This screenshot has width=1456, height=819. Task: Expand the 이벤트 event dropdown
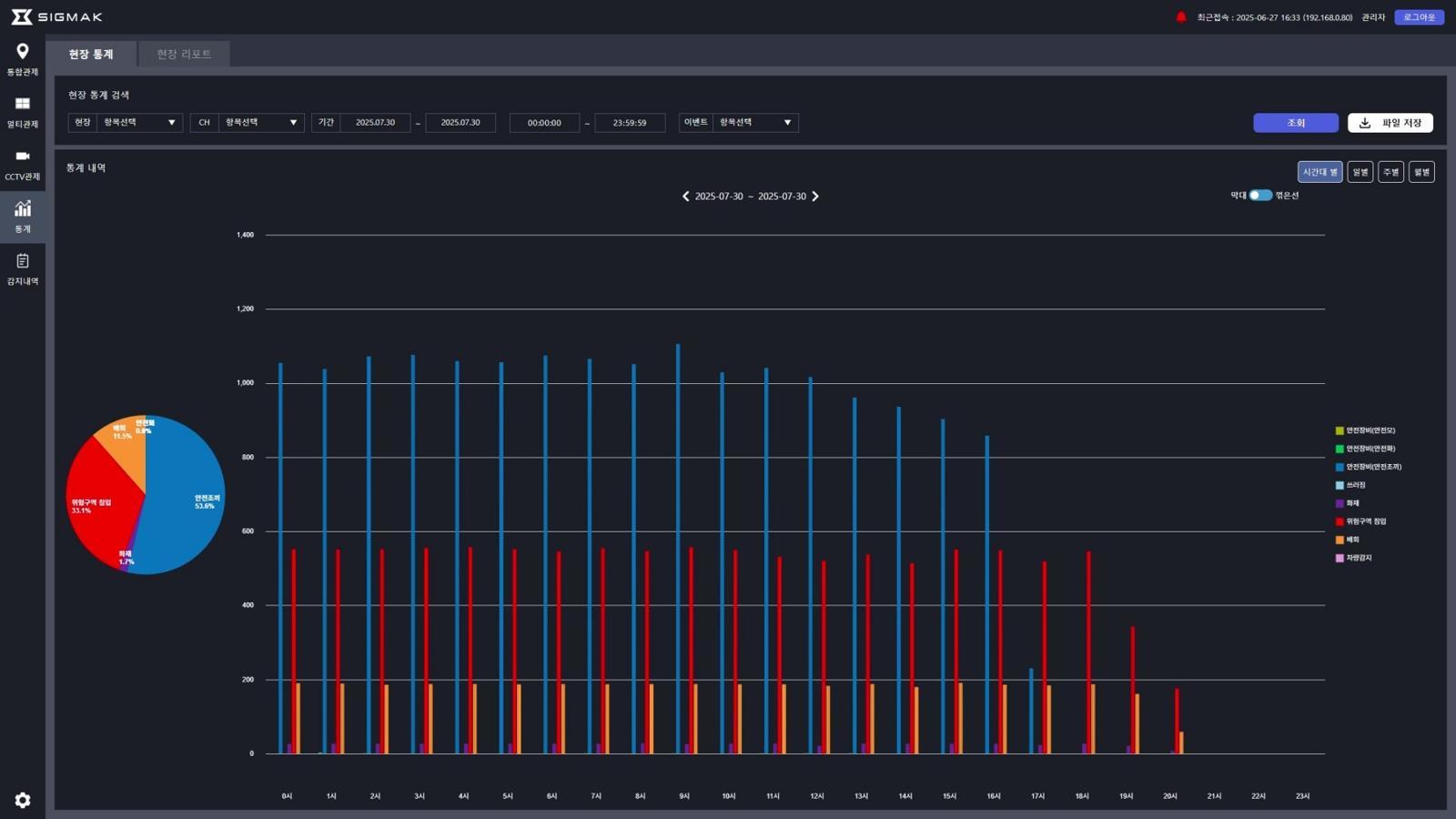755,123
